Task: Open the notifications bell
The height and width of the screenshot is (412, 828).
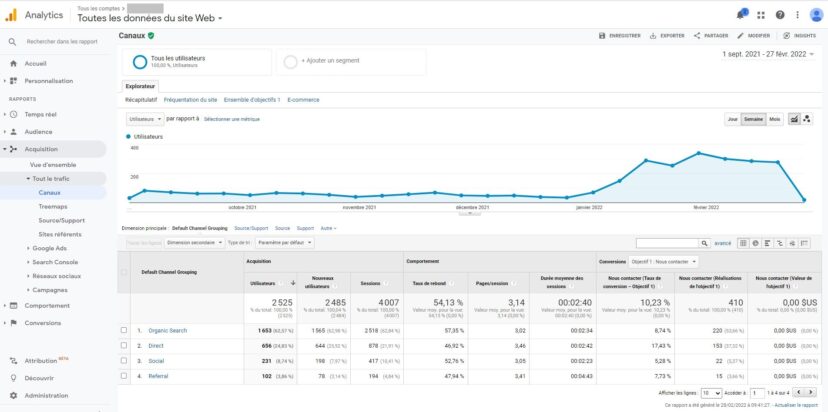Action: [x=741, y=14]
